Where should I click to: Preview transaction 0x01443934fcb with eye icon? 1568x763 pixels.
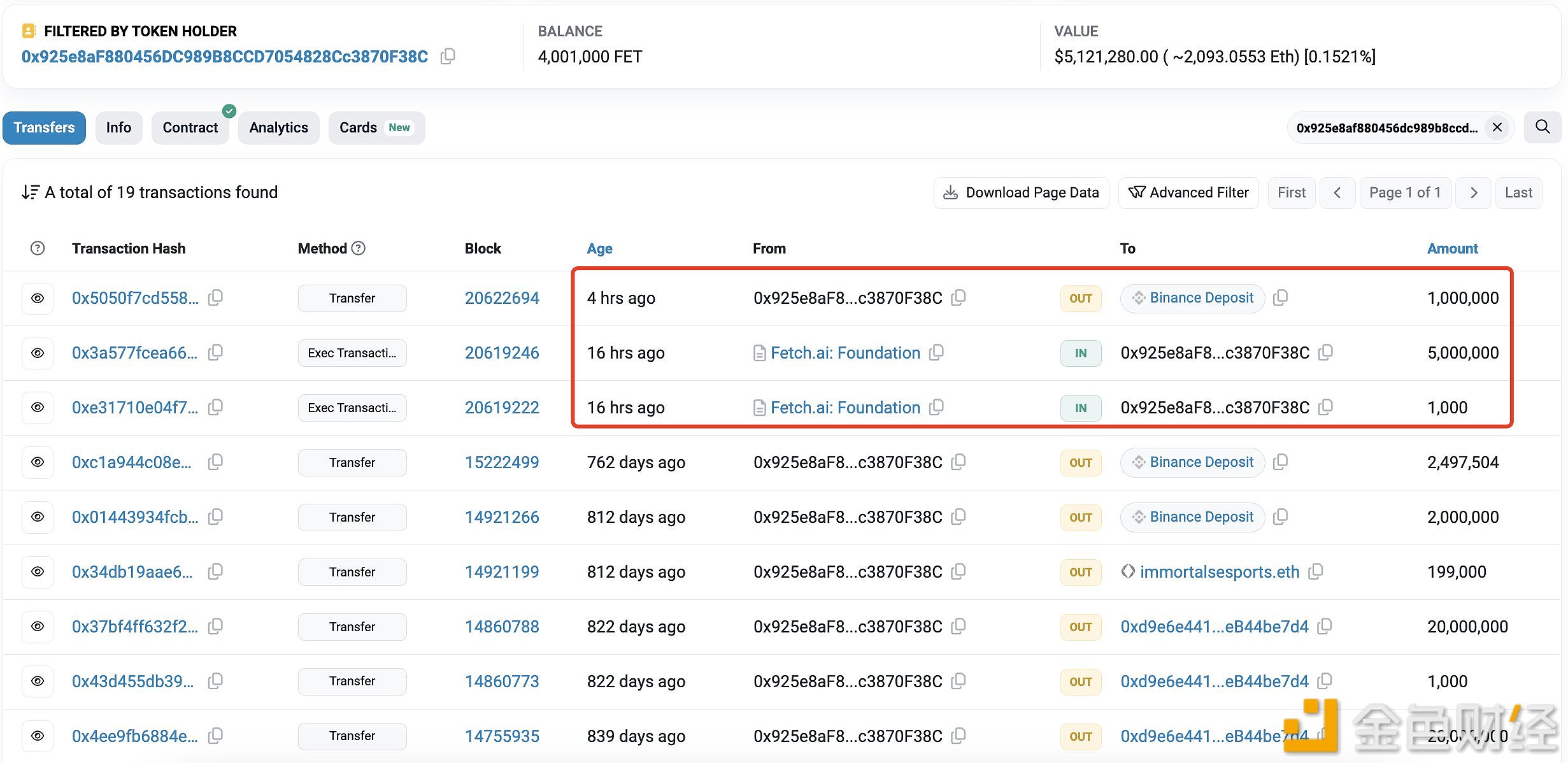pos(38,517)
